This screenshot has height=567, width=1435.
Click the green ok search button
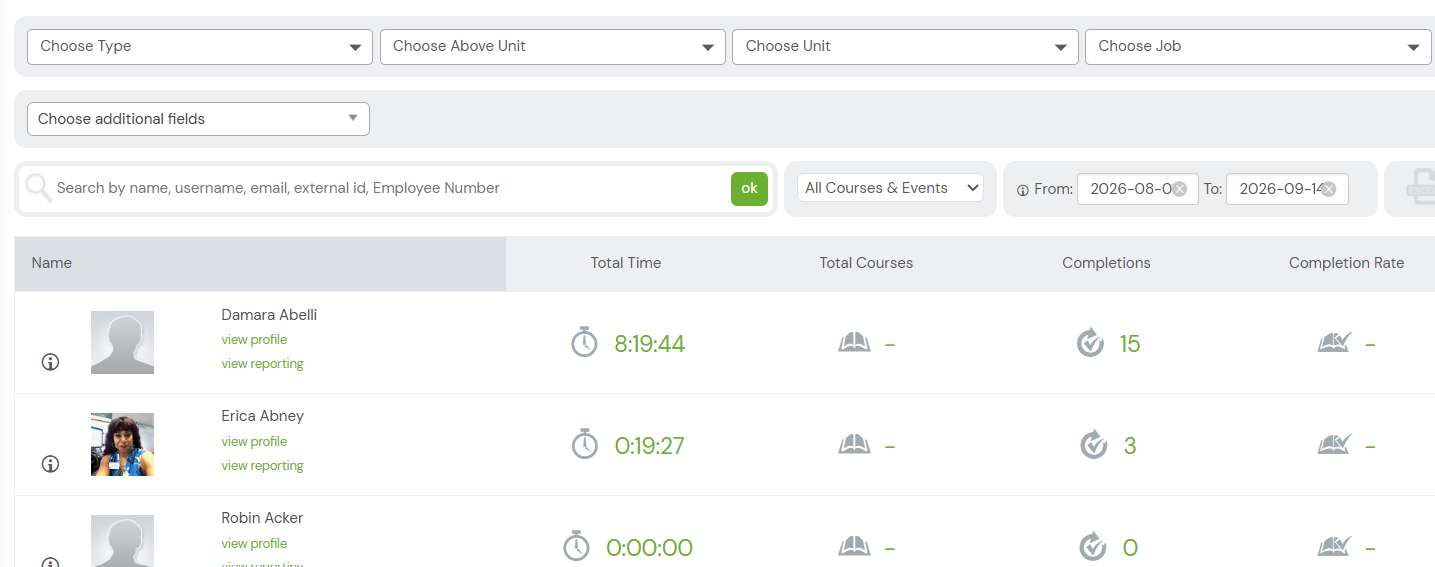749,189
